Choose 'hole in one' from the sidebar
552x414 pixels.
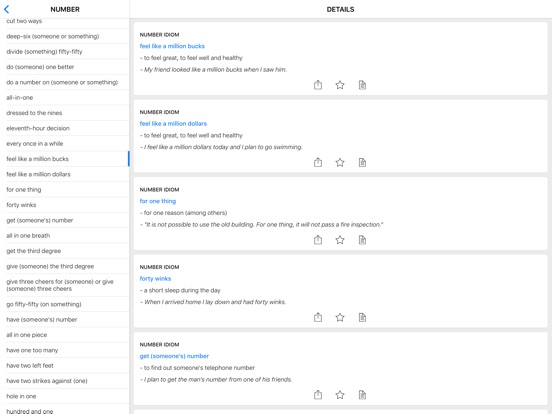click(64, 396)
